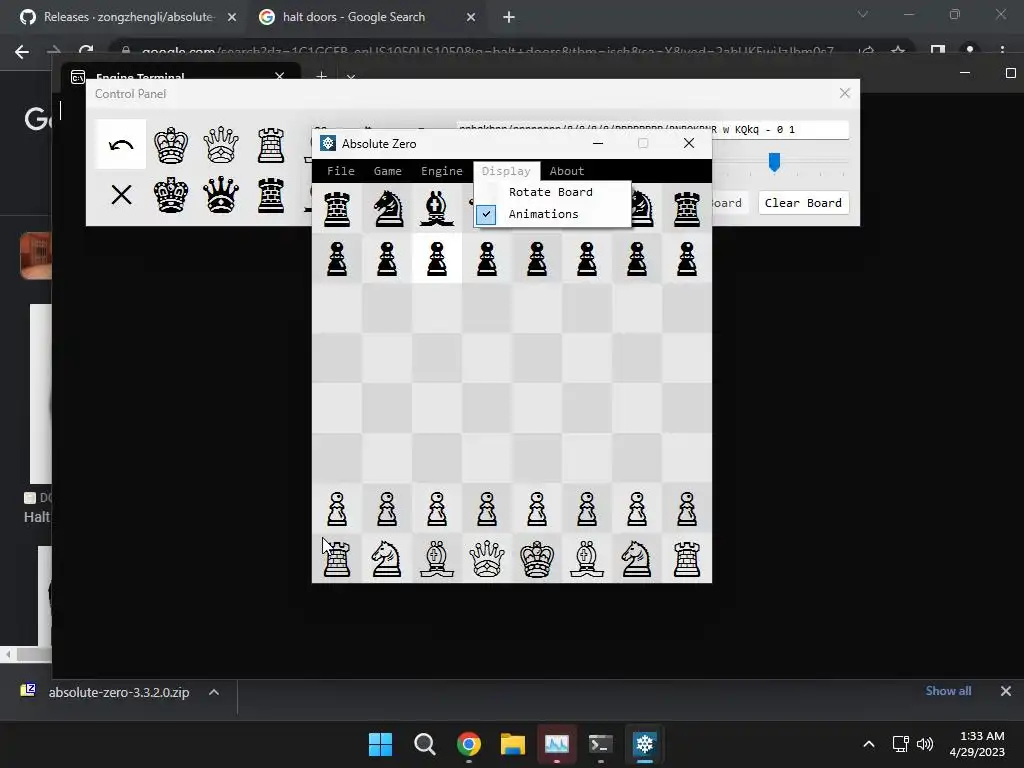Viewport: 1024px width, 768px height.
Task: Pick the white queen piece in Control Panel
Action: click(221, 145)
